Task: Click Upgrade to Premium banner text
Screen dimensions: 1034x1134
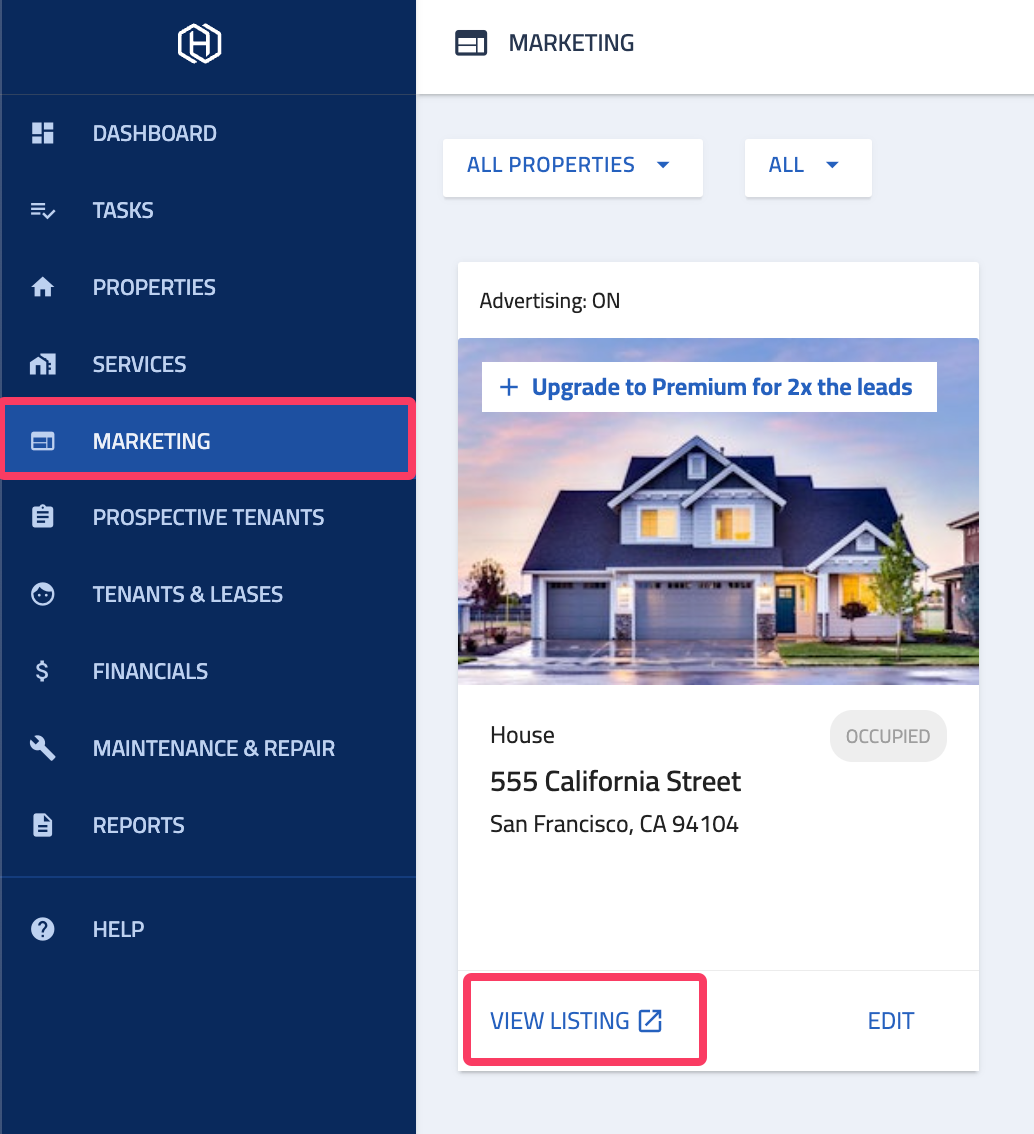Action: tap(722, 387)
